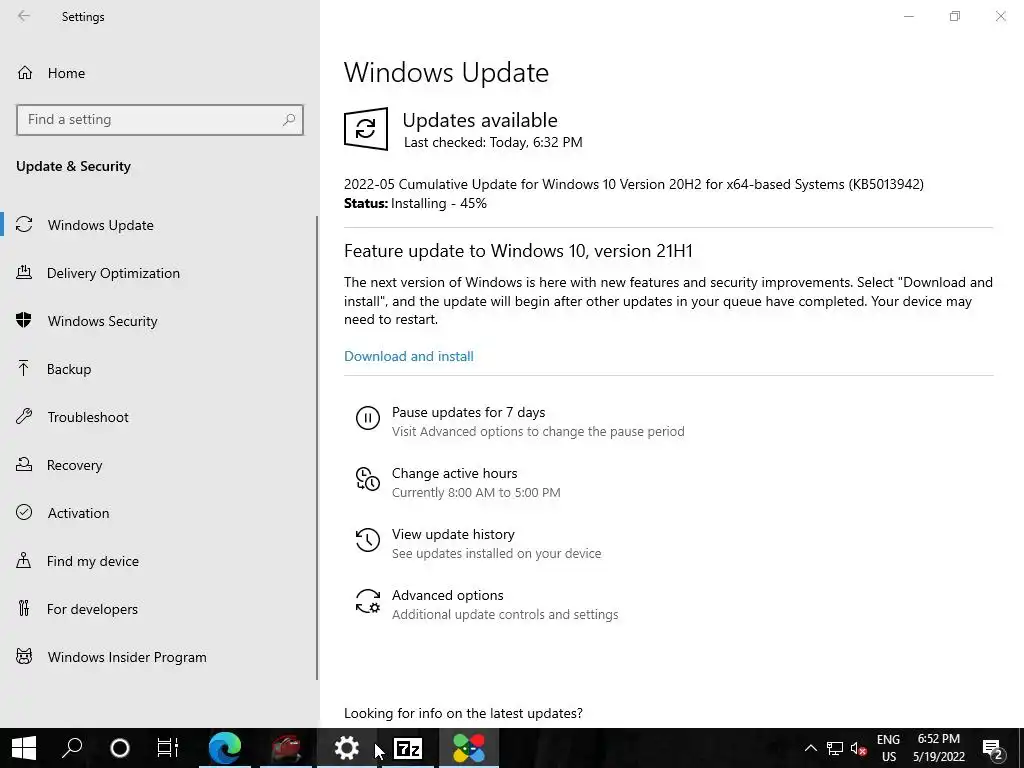The height and width of the screenshot is (768, 1024).
Task: Show hidden system tray icons
Action: click(x=810, y=748)
